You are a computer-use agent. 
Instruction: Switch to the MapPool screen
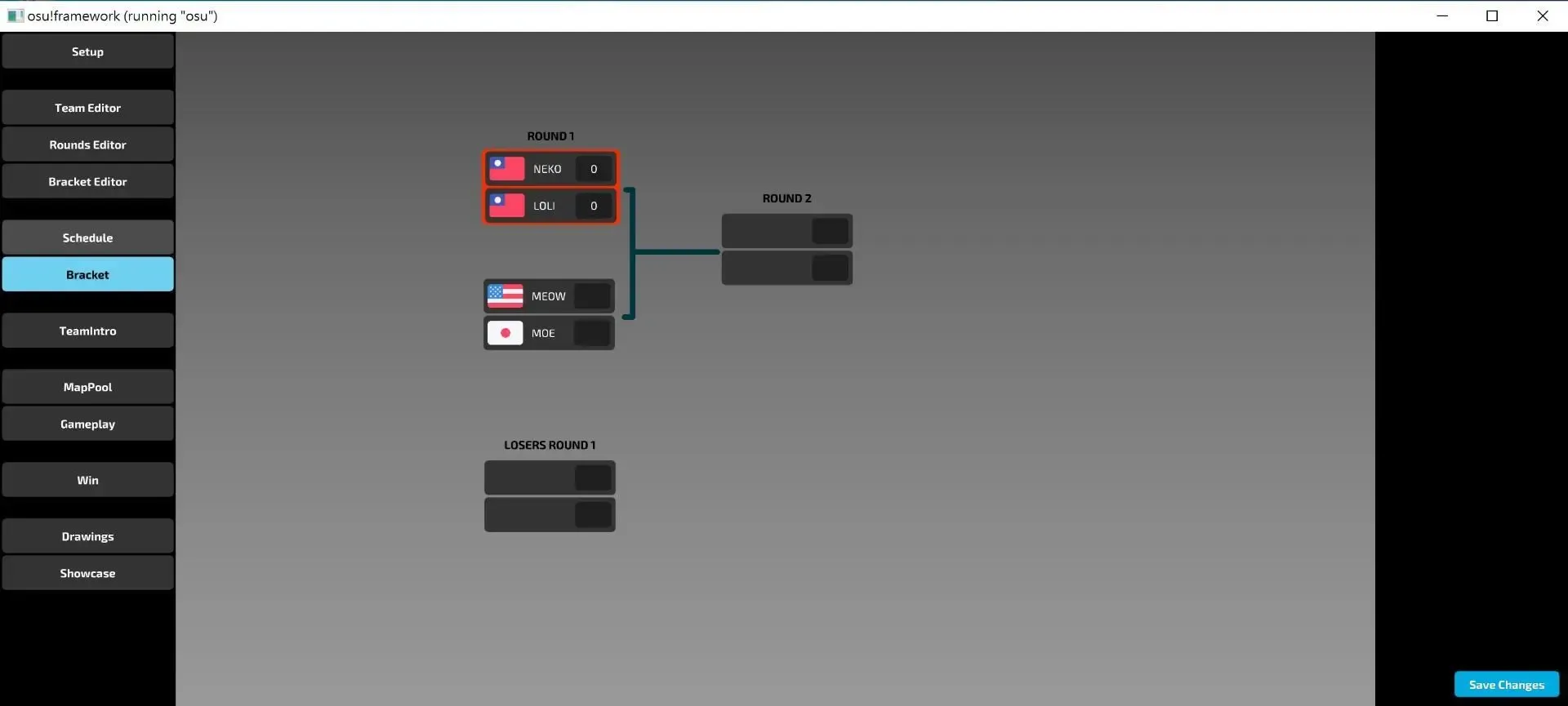[x=87, y=387]
